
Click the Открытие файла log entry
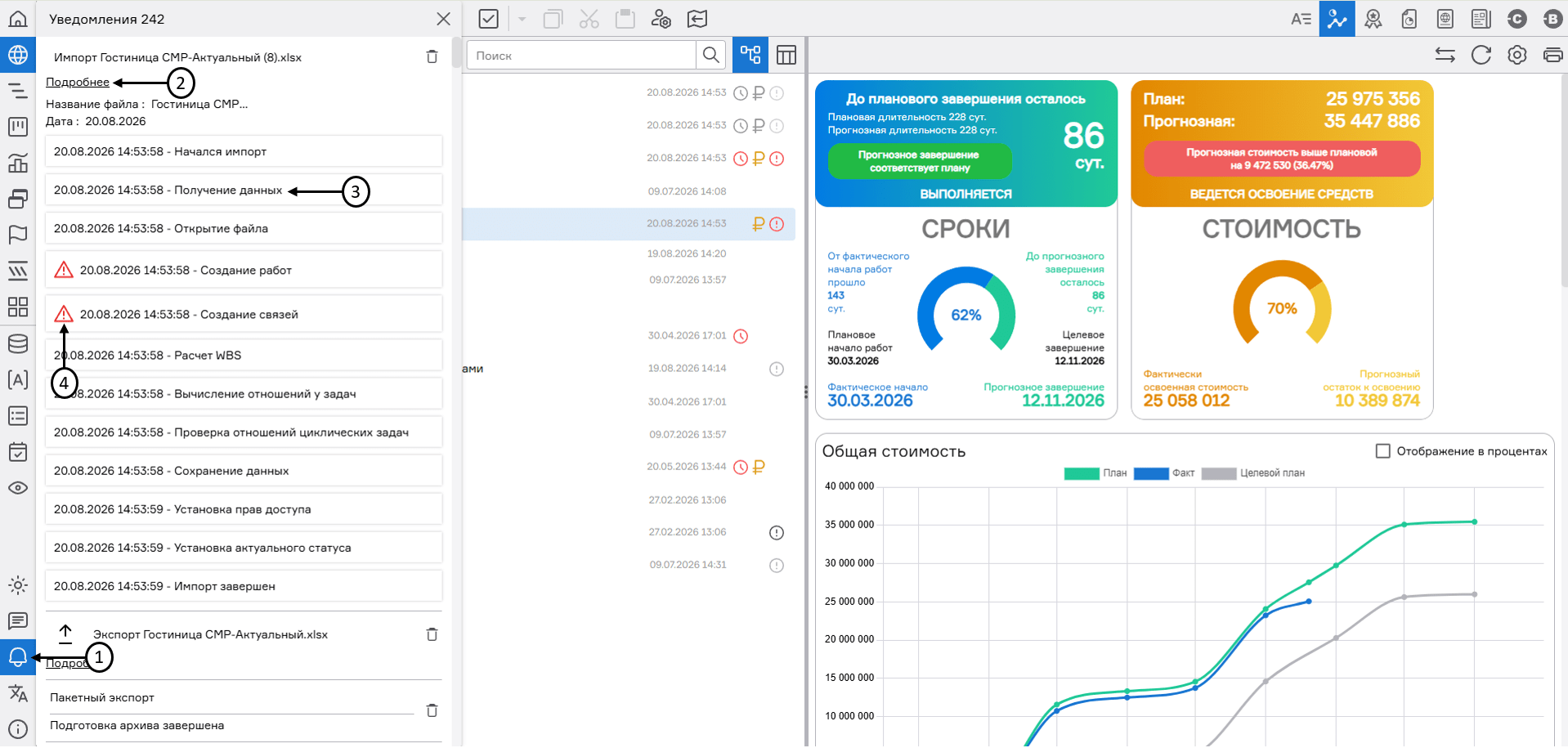click(244, 229)
